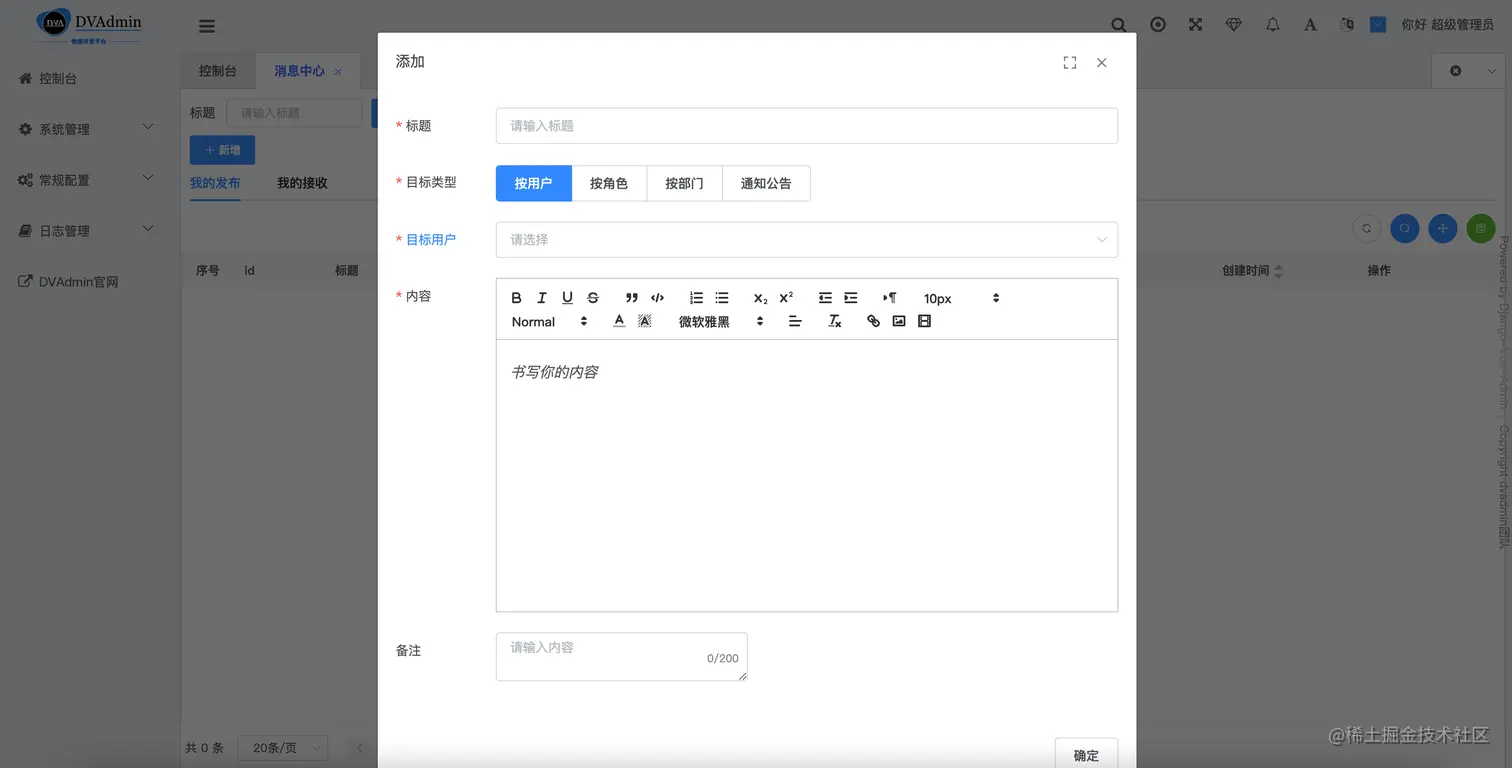
Task: Open the 目标用户 selection dropdown
Action: point(806,239)
